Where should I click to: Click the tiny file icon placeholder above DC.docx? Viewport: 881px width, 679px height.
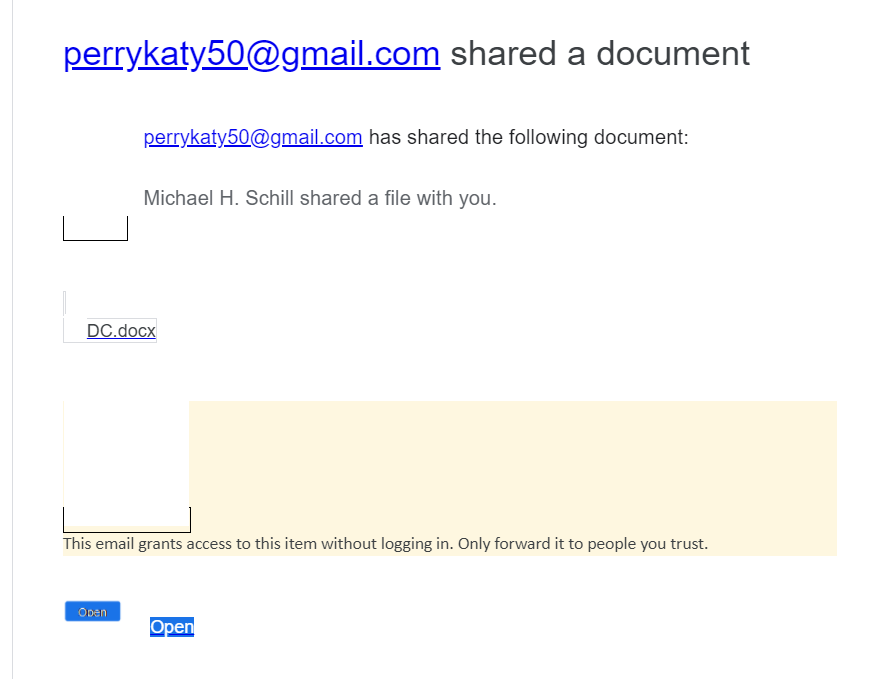tap(65, 302)
